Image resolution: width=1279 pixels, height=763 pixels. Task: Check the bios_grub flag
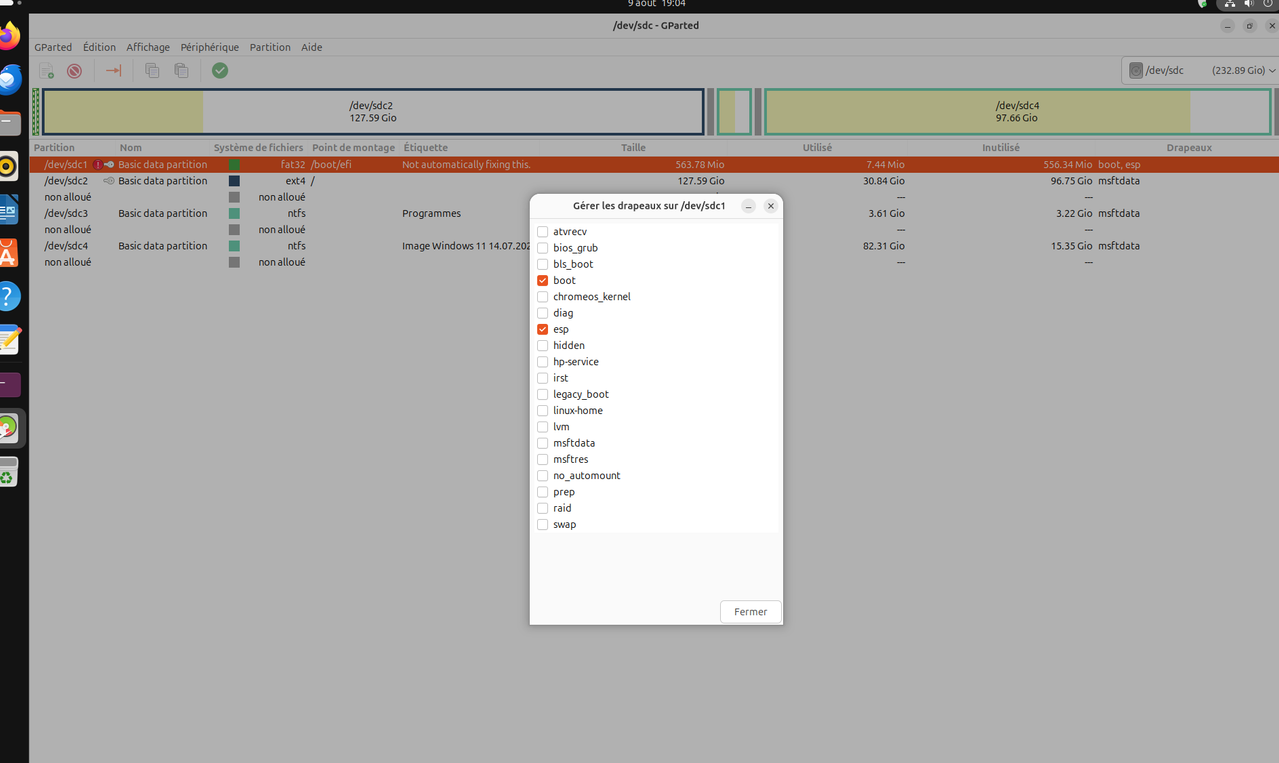(x=543, y=248)
